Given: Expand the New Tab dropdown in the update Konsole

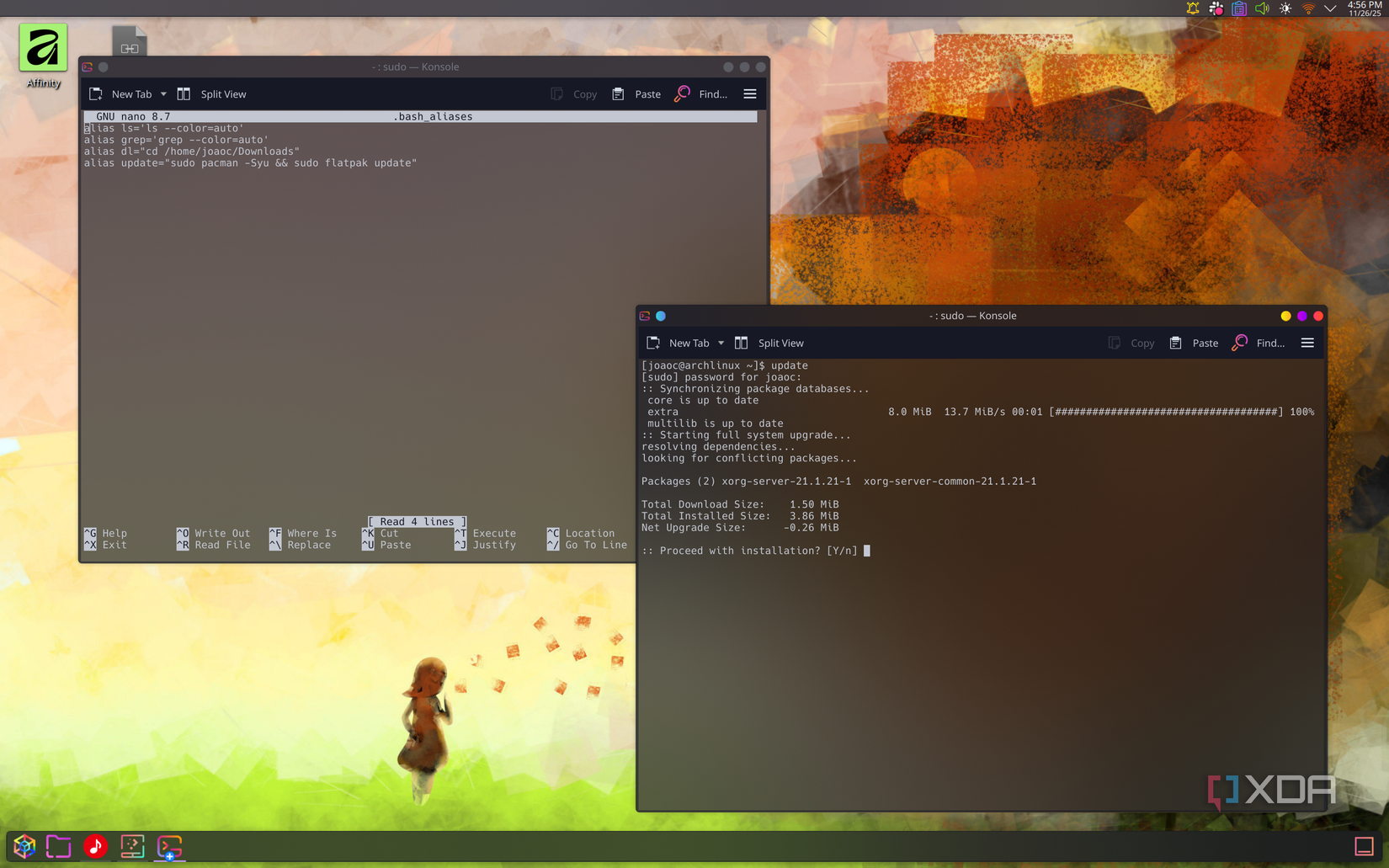Looking at the screenshot, I should [721, 343].
